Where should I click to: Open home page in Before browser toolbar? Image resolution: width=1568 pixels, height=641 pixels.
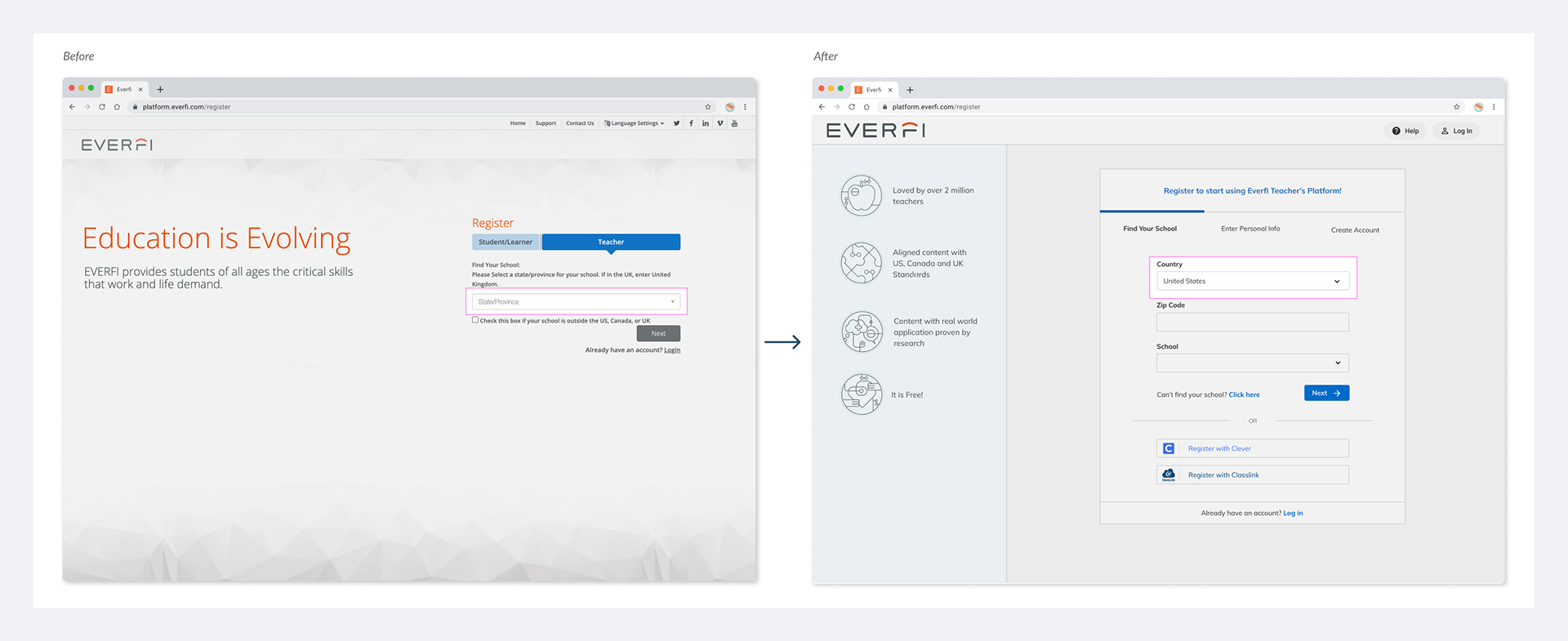[117, 107]
